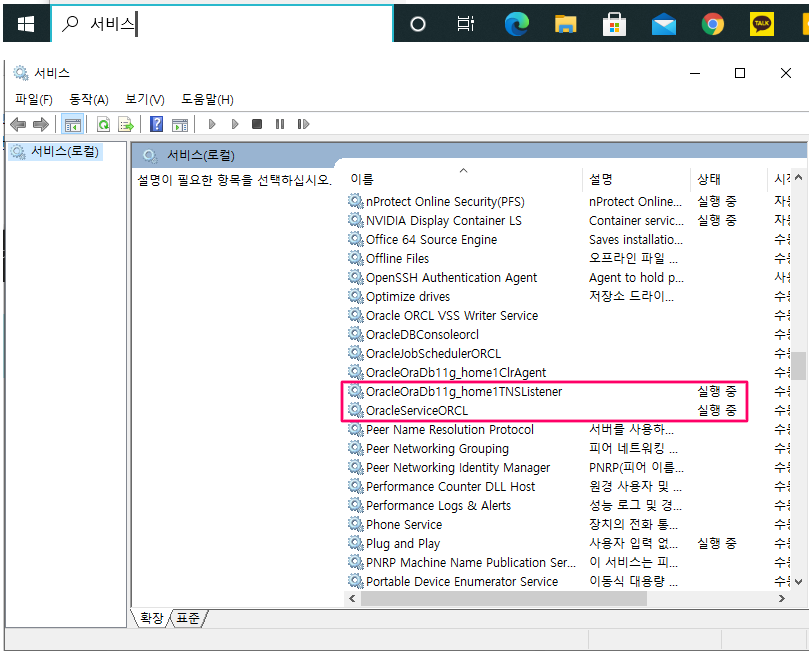Image resolution: width=809 pixels, height=653 pixels.
Task: Open the Windows Start menu
Action: pos(26,24)
